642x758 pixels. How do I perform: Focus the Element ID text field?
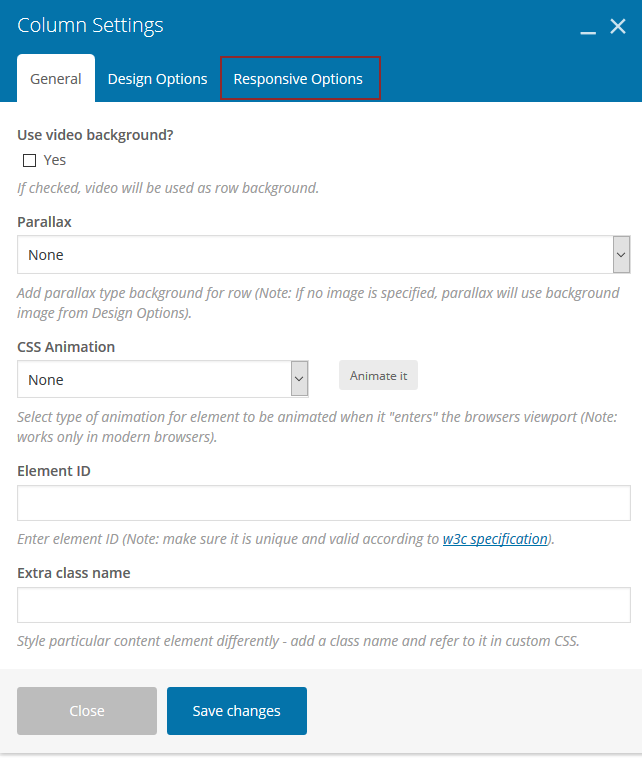point(323,503)
